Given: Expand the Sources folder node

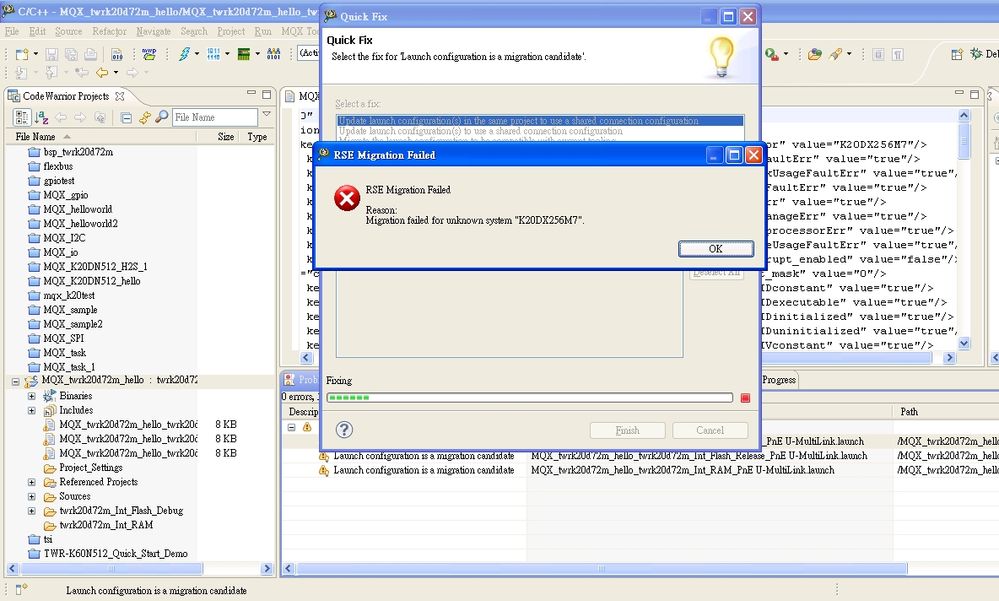Looking at the screenshot, I should (x=31, y=496).
